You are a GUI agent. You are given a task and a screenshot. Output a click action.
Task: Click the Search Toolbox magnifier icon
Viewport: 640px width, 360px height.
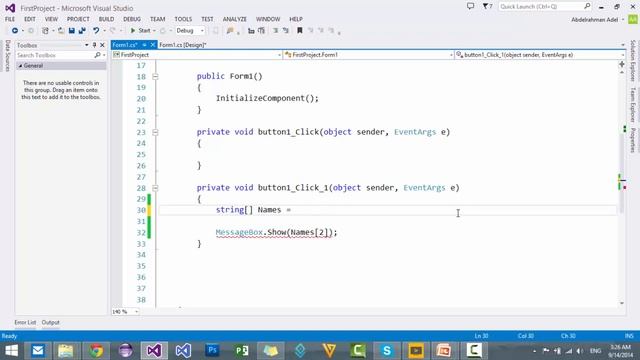[x=97, y=55]
